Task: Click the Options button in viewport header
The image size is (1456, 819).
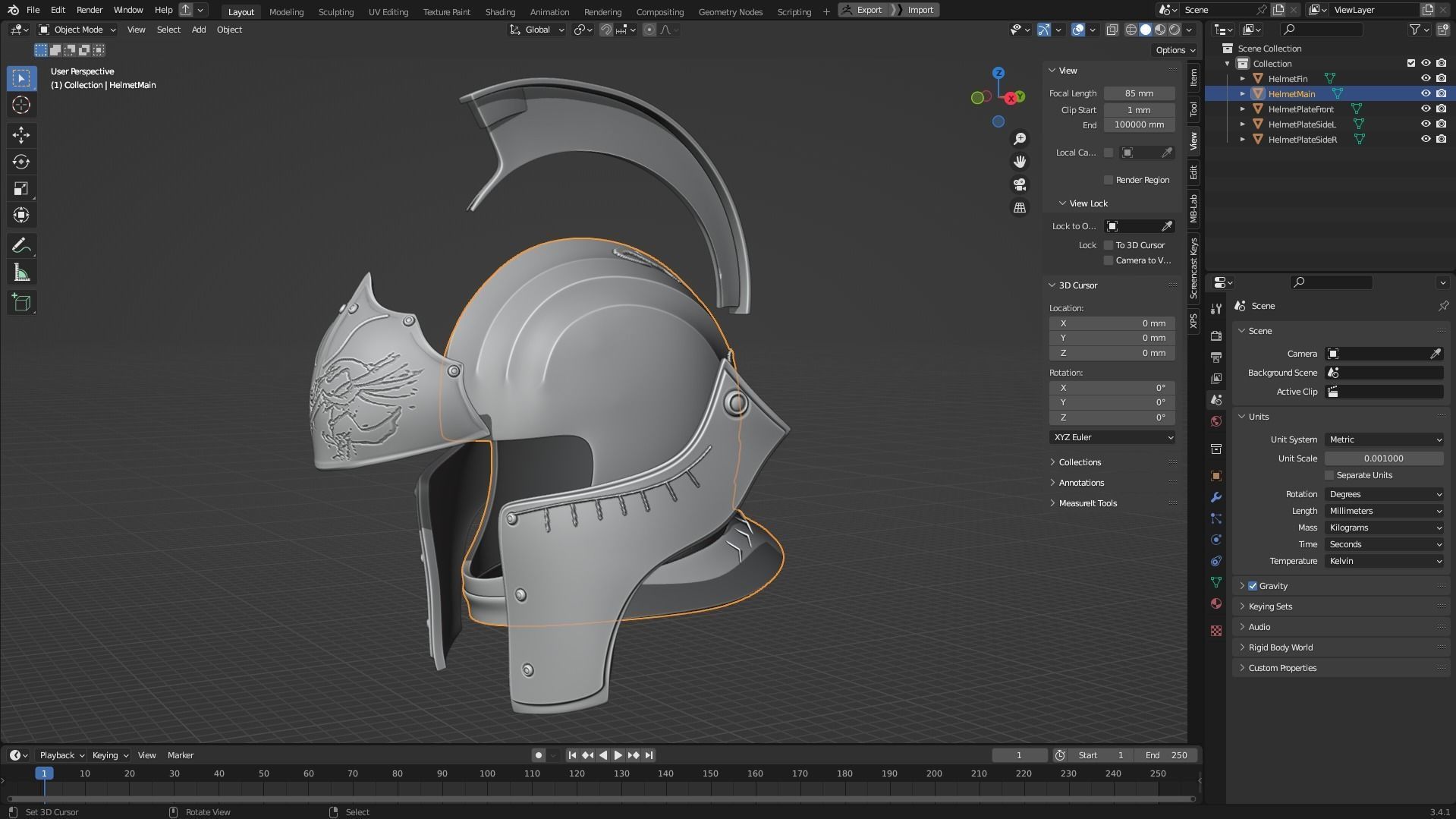Action: [x=1175, y=50]
